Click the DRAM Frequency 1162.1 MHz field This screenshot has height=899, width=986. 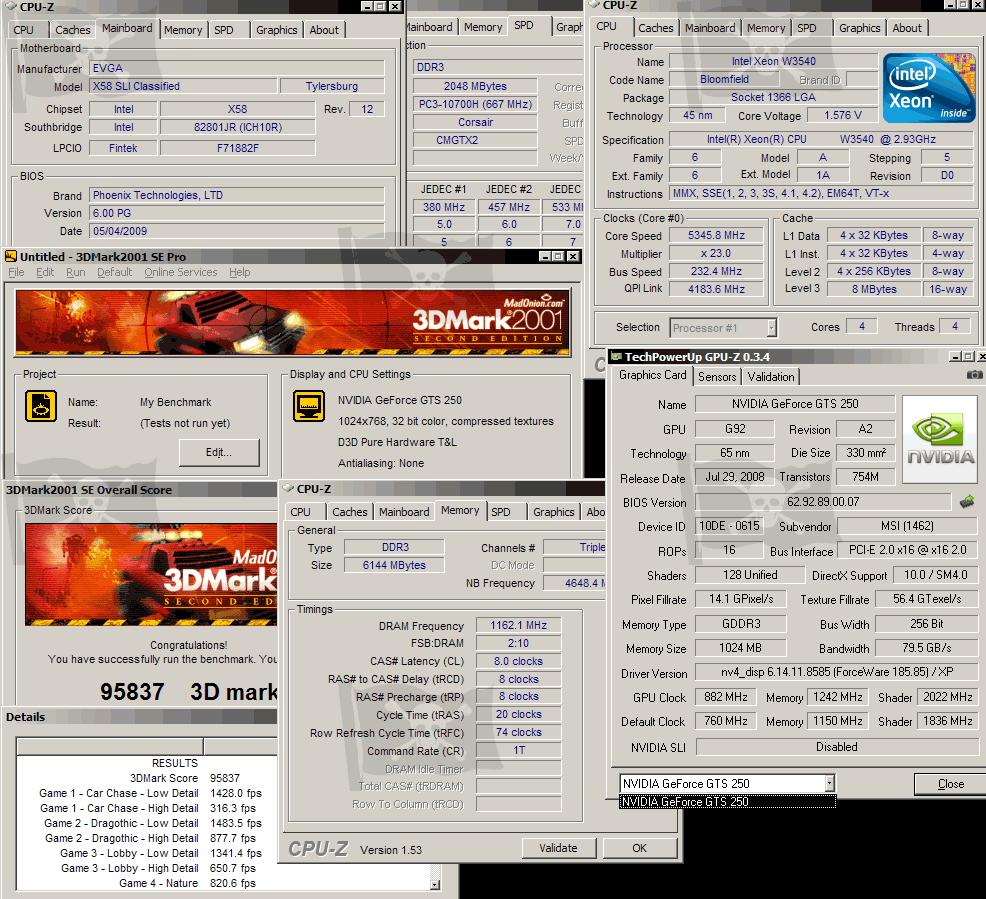[x=518, y=626]
